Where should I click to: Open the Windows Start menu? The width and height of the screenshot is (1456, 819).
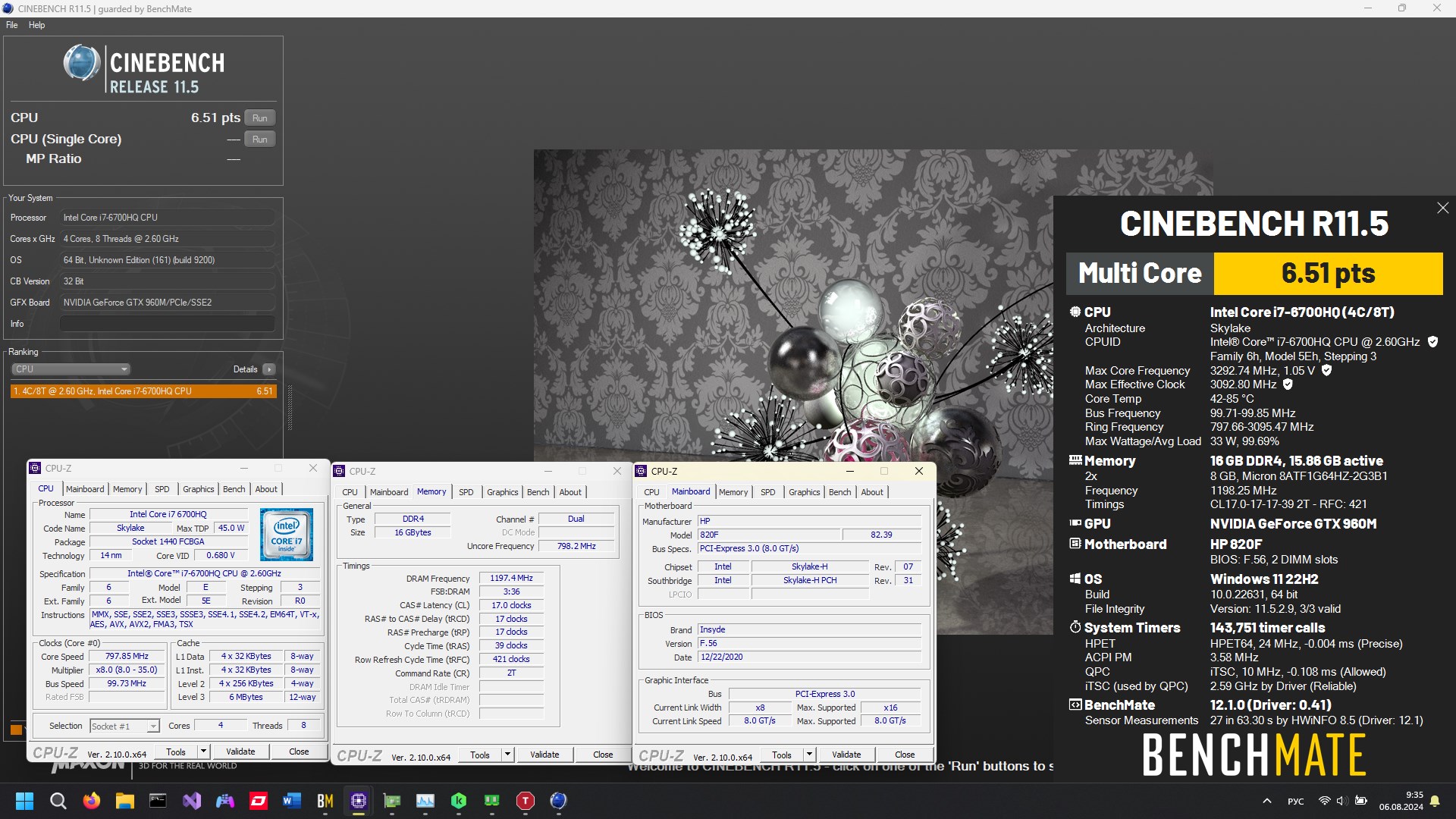point(24,801)
